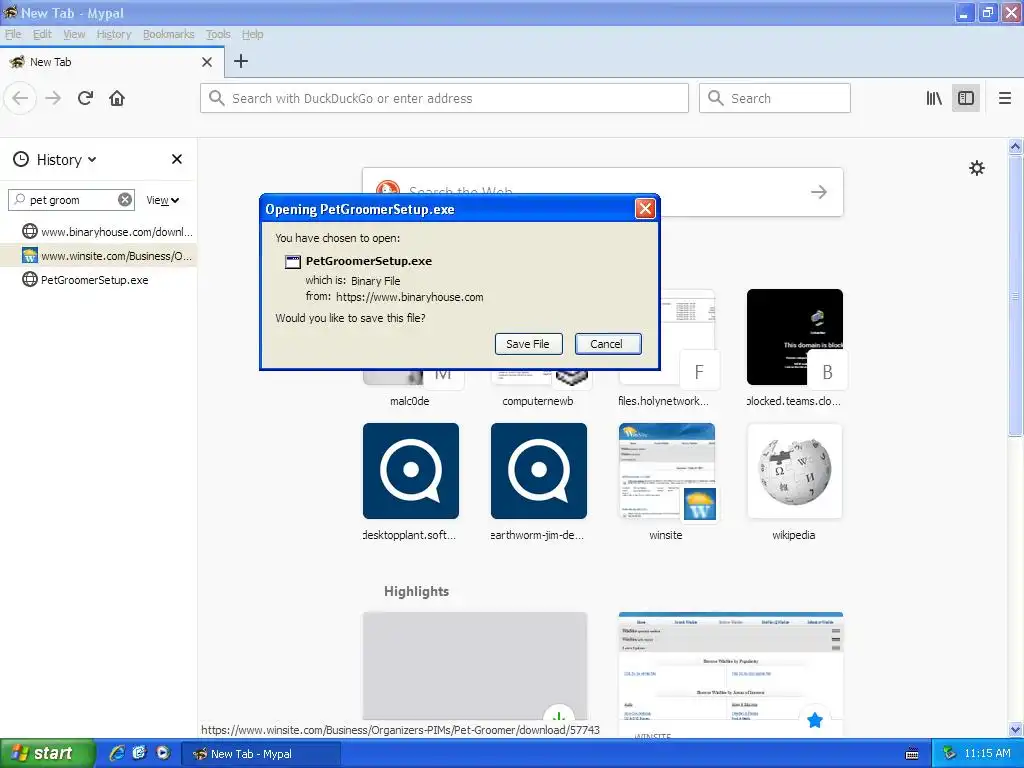Open www.binaryhouse.com history entry
1024x768 pixels.
(99, 232)
